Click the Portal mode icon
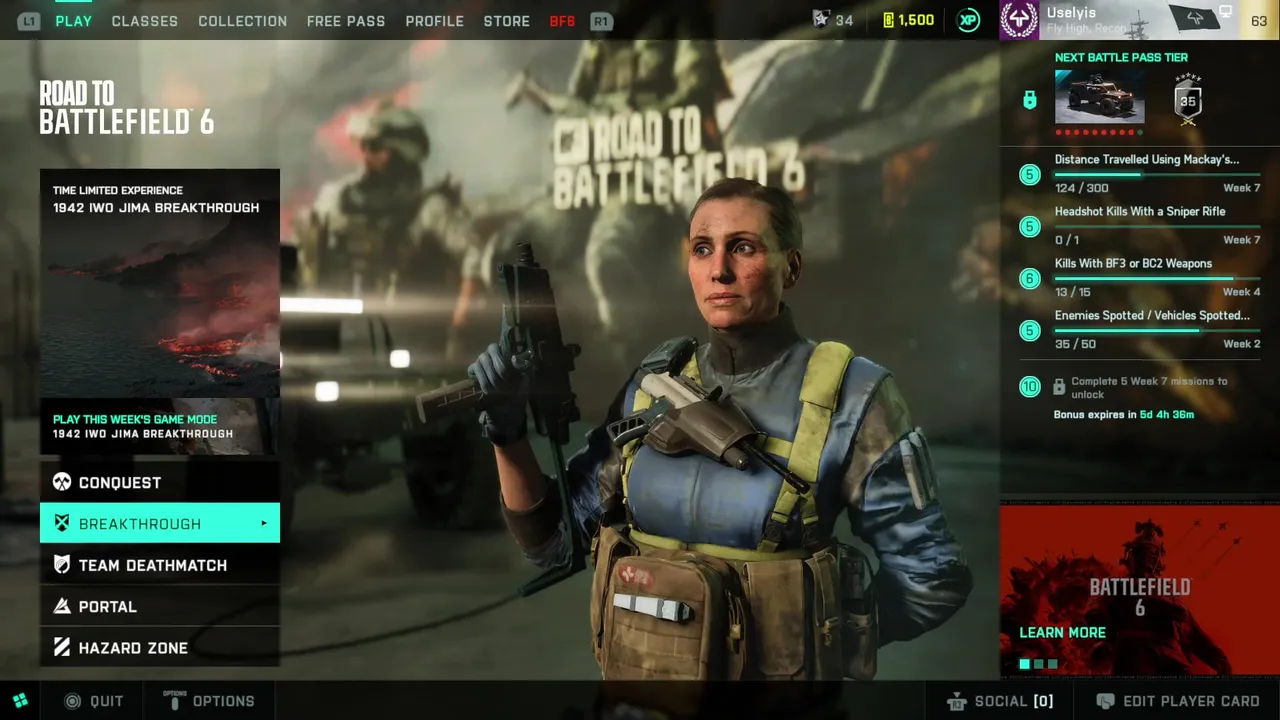Image resolution: width=1280 pixels, height=720 pixels. 62,607
